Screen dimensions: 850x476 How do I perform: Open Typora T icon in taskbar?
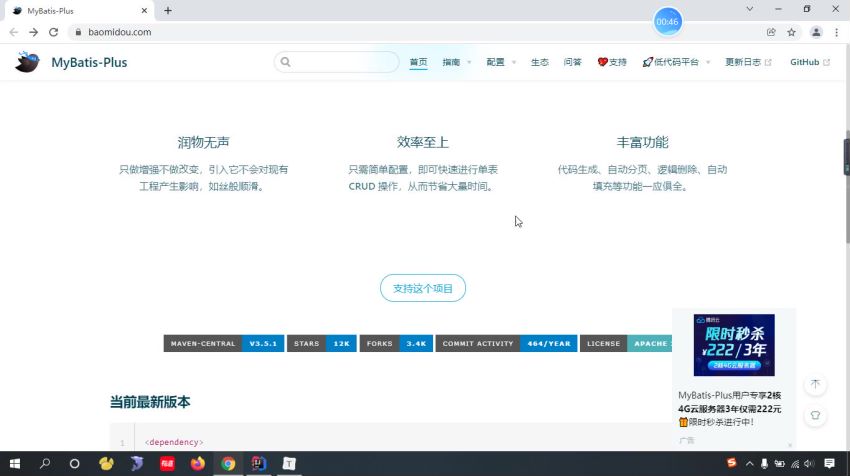(x=289, y=464)
